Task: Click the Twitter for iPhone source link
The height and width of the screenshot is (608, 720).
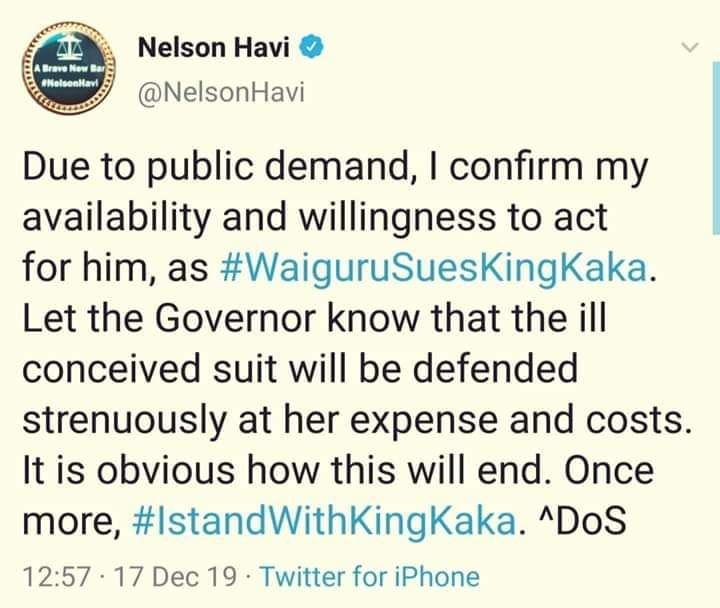Action: click(370, 577)
